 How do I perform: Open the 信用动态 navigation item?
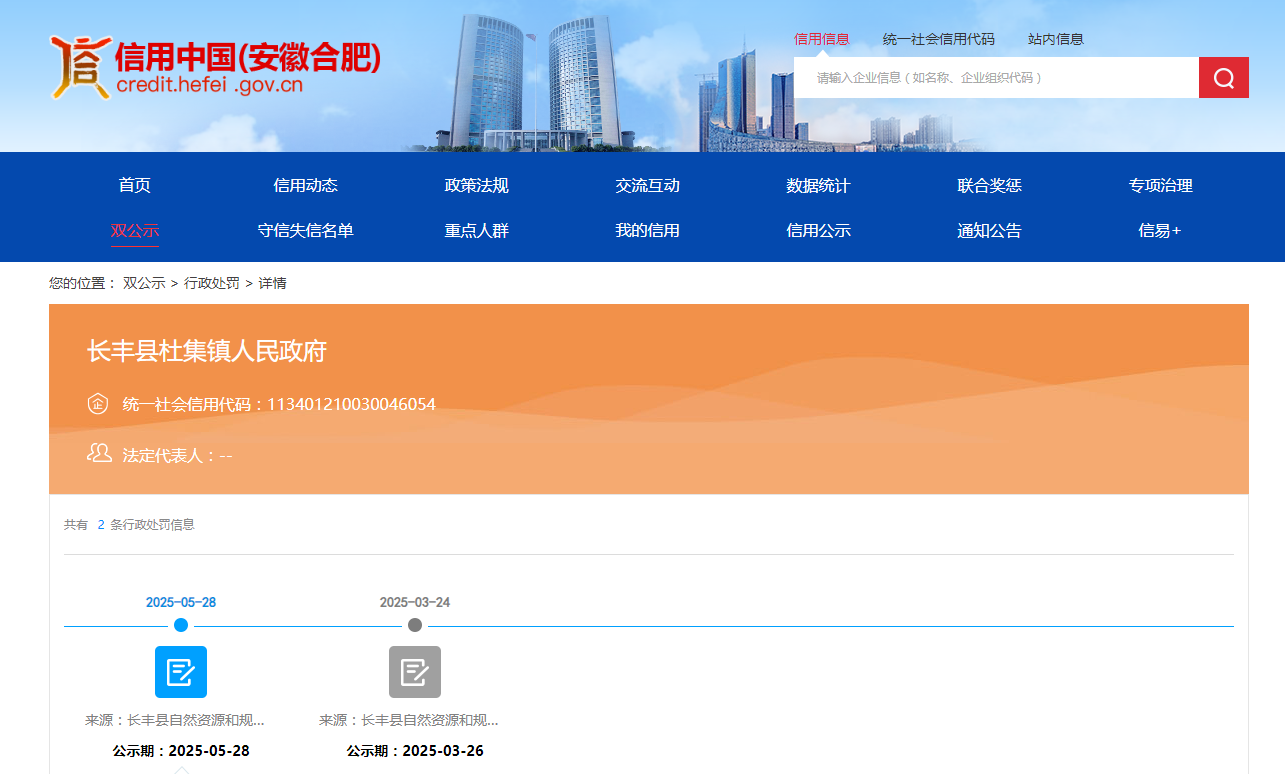click(x=306, y=185)
